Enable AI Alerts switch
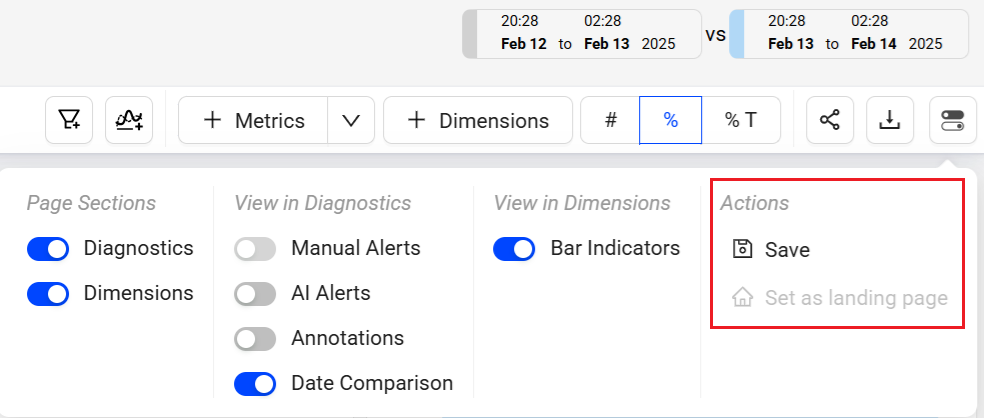Image resolution: width=984 pixels, height=418 pixels. click(x=255, y=294)
